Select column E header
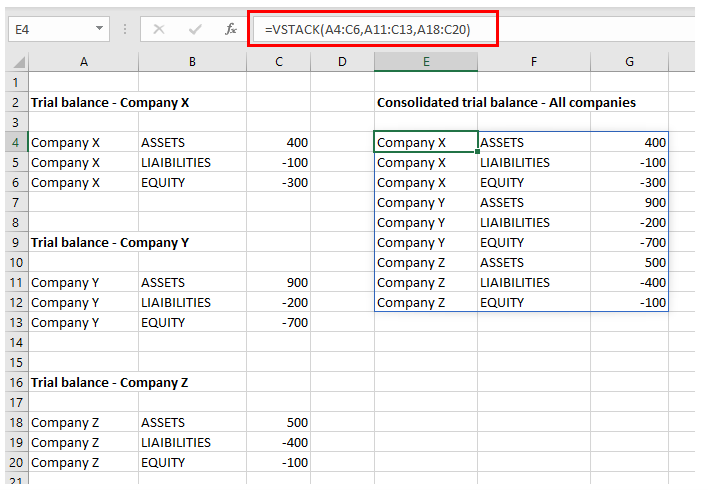Image resolution: width=708 pixels, height=490 pixels. click(x=426, y=62)
